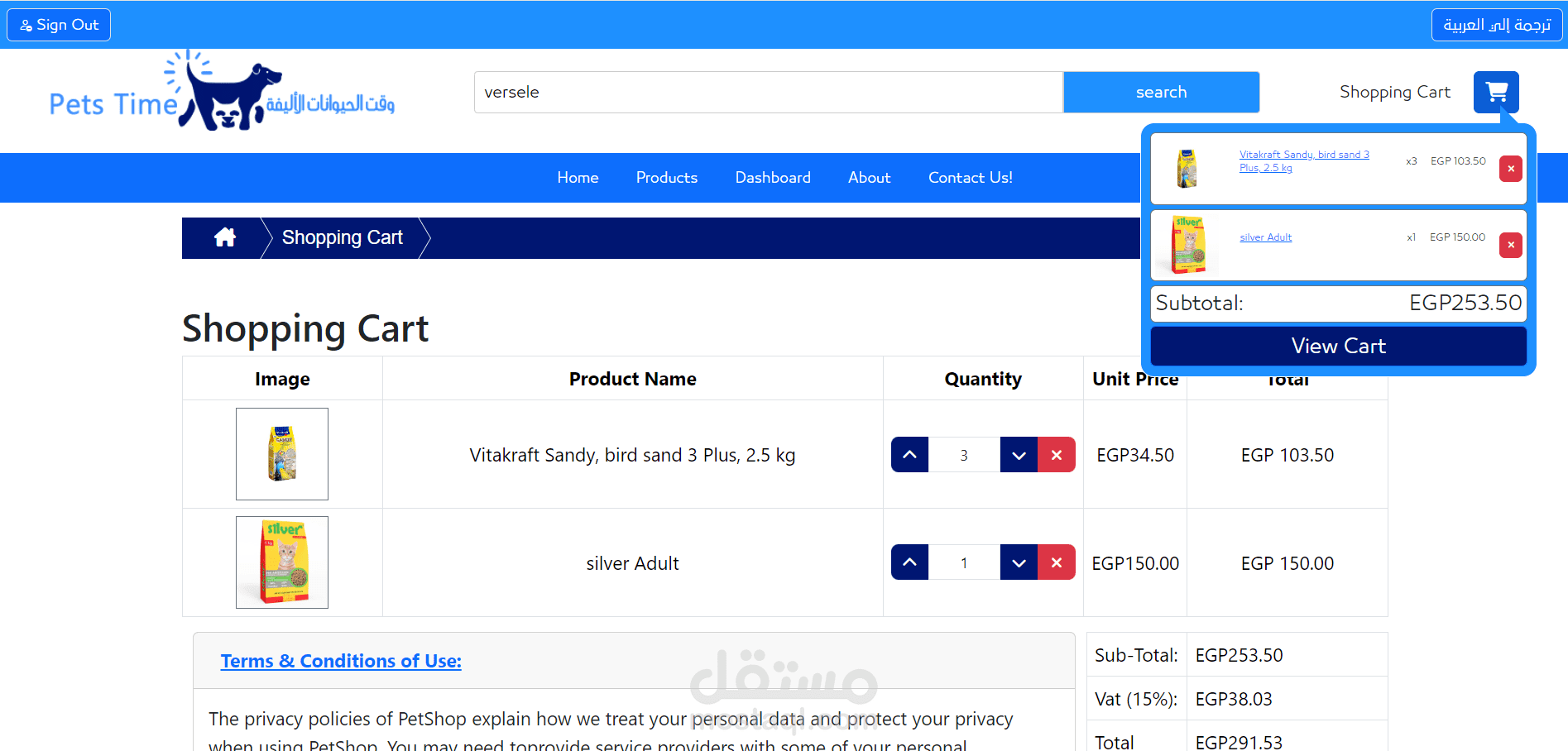The image size is (1568, 751).
Task: Click the search field containing versele
Action: (769, 92)
